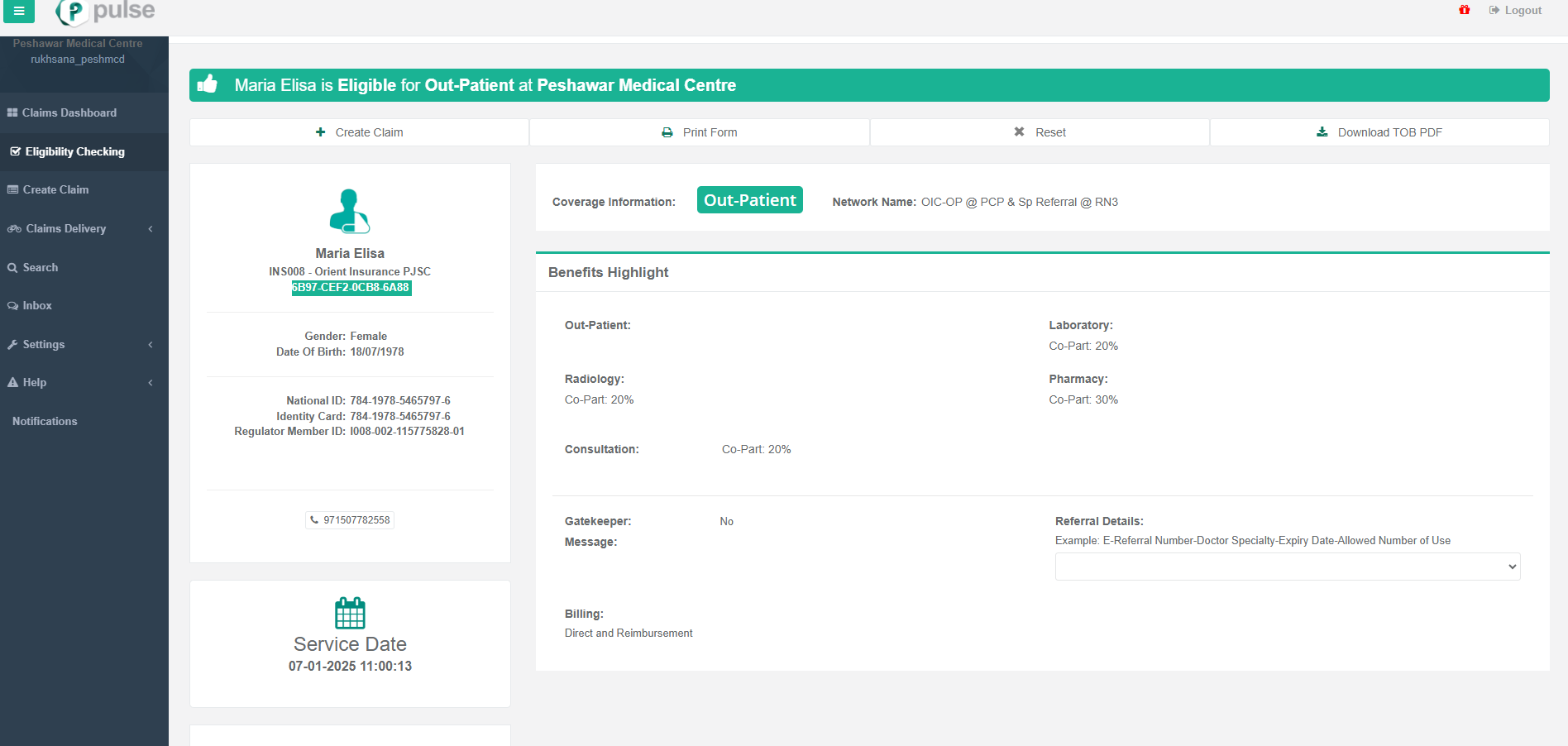Click the thumbs-up icon in eligibility banner

pyautogui.click(x=208, y=84)
